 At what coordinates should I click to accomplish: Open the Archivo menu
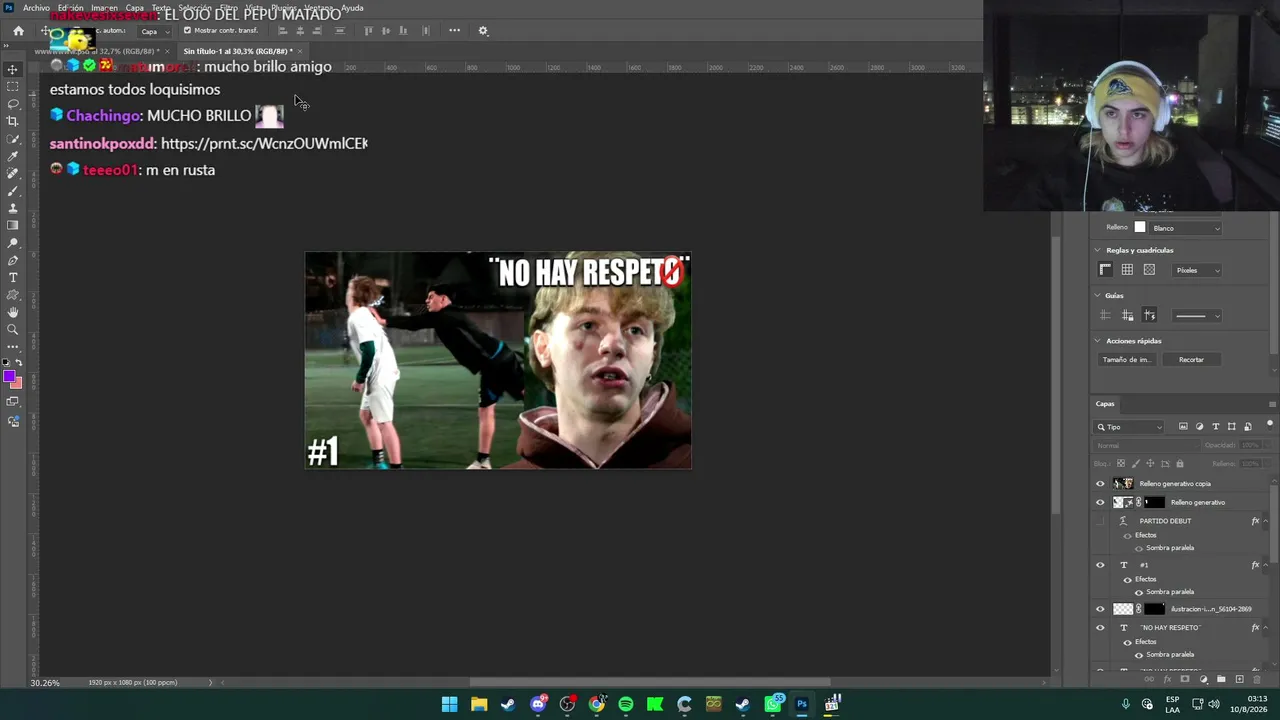tap(36, 8)
